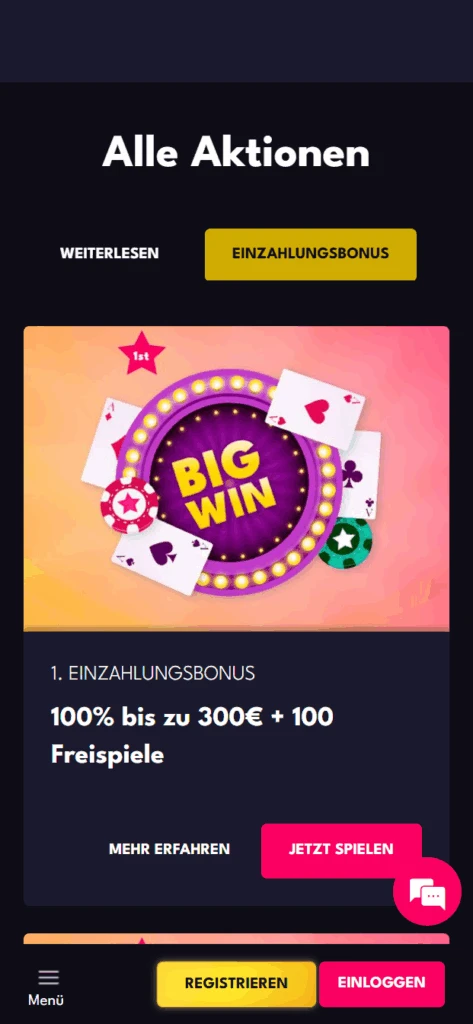Viewport: 473px width, 1024px height.
Task: Click the 1. EINZAHLUNGSBONUS label
Action: [x=153, y=673]
